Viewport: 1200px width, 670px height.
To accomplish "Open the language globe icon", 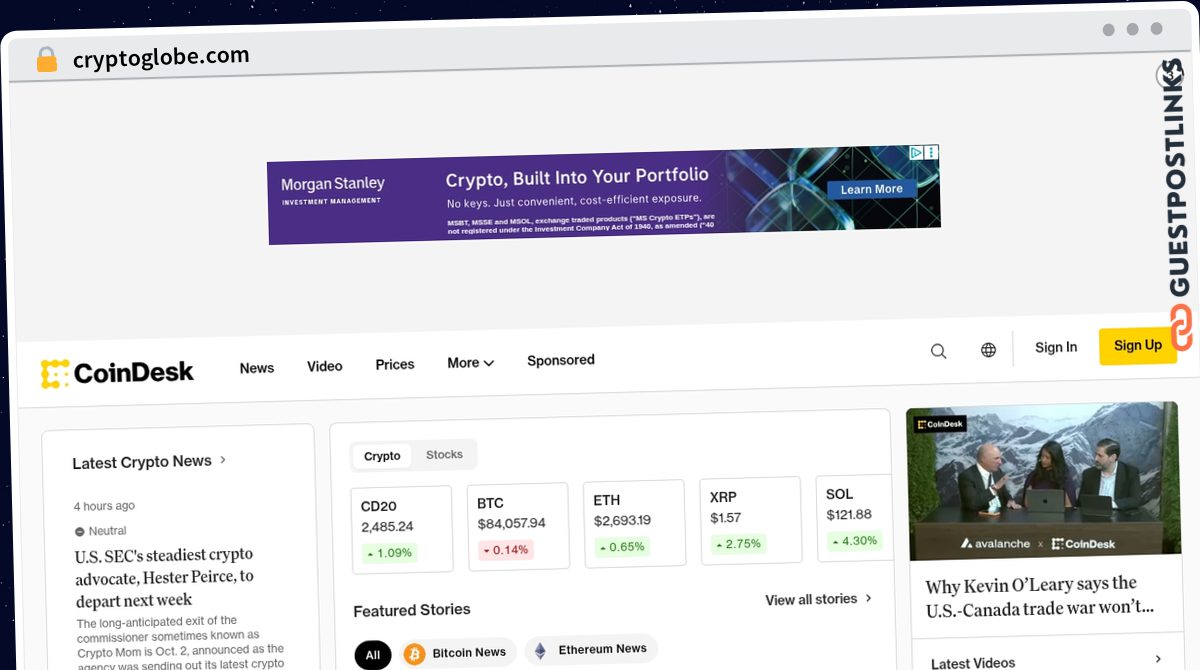I will click(x=988, y=350).
